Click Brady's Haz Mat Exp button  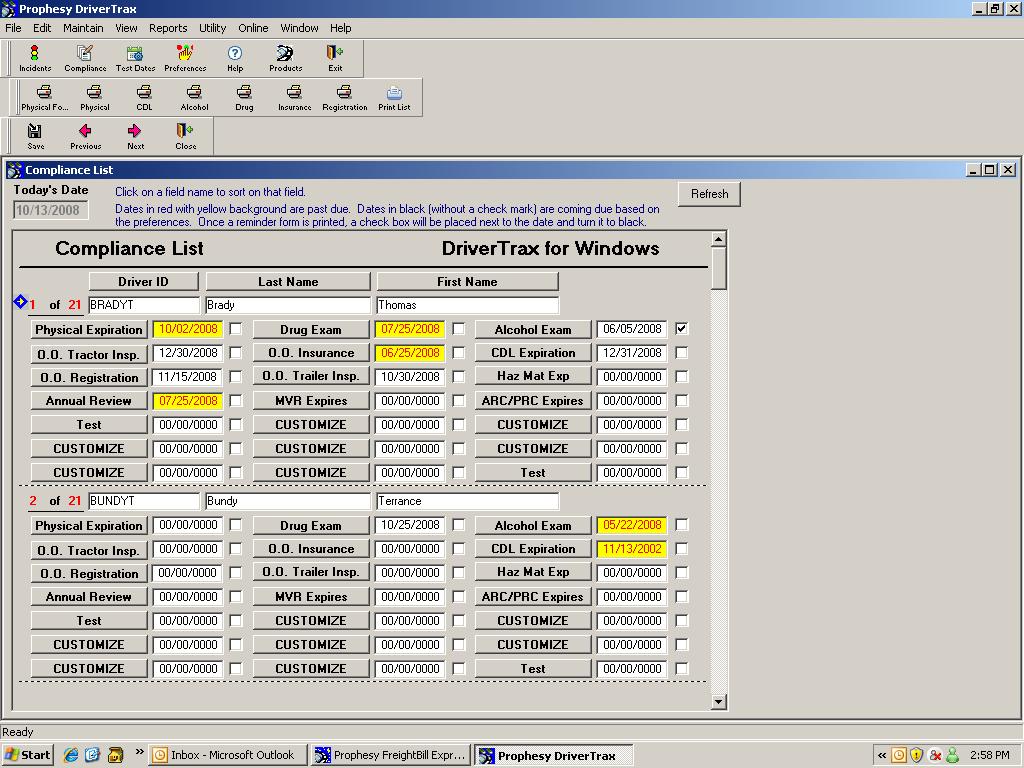(533, 376)
